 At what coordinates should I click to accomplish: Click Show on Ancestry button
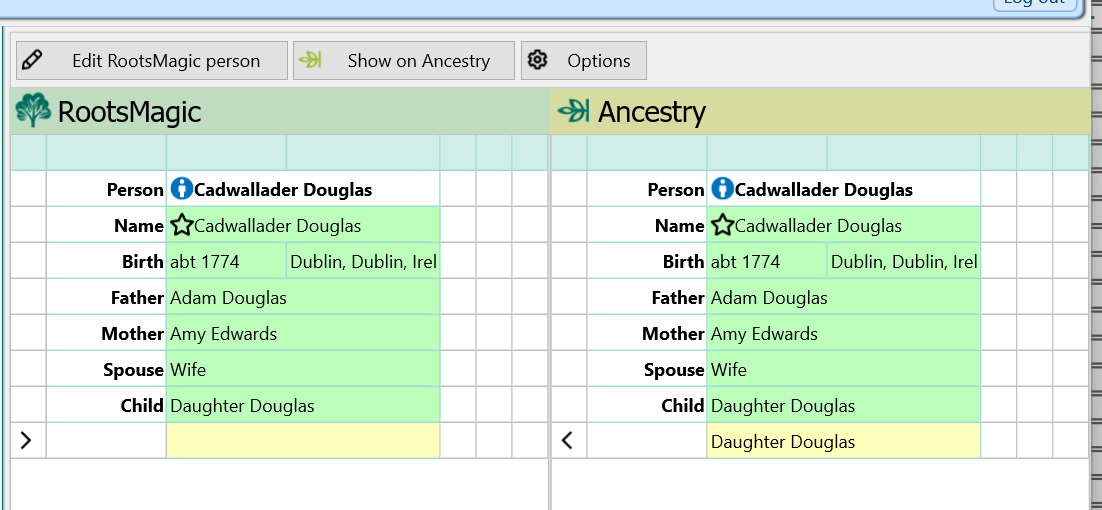pyautogui.click(x=403, y=60)
